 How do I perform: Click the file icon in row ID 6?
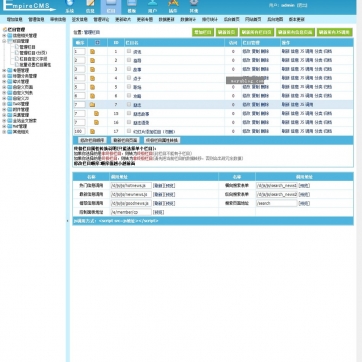click(92, 96)
